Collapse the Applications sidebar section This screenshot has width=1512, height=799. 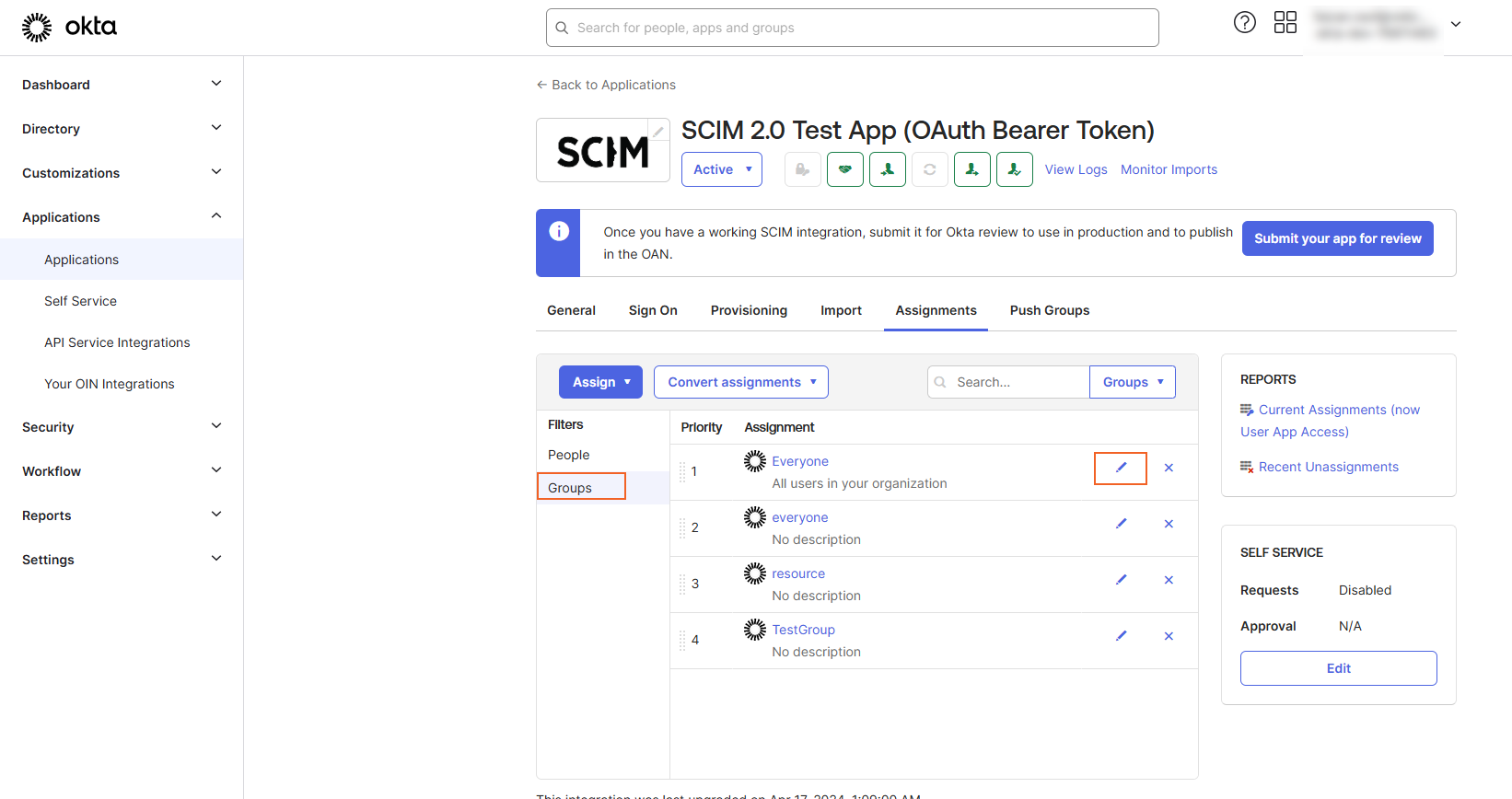[122, 217]
